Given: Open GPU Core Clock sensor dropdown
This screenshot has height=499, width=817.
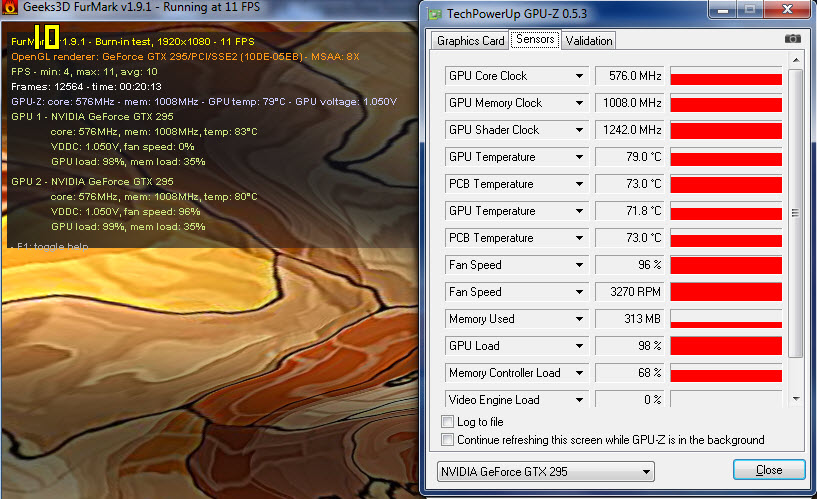Looking at the screenshot, I should [x=579, y=76].
